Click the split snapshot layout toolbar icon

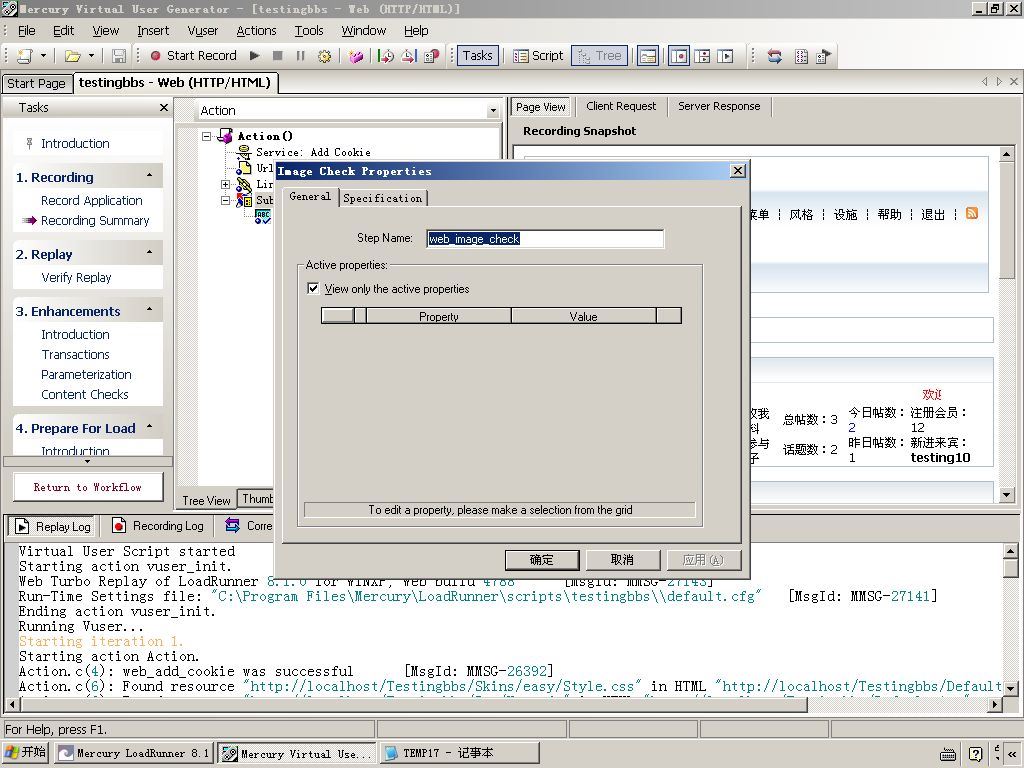[702, 56]
